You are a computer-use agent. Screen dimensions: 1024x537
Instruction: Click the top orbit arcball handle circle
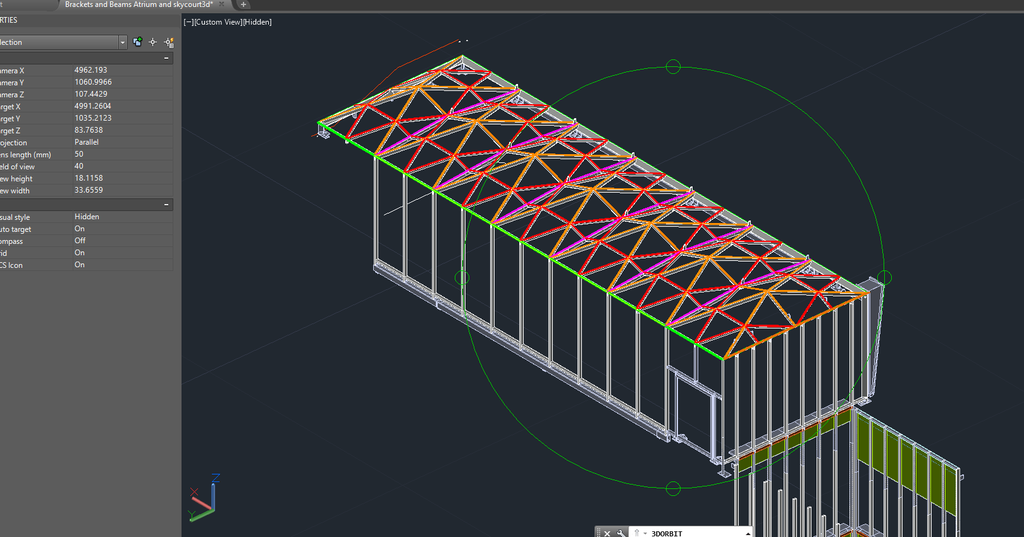tap(673, 67)
